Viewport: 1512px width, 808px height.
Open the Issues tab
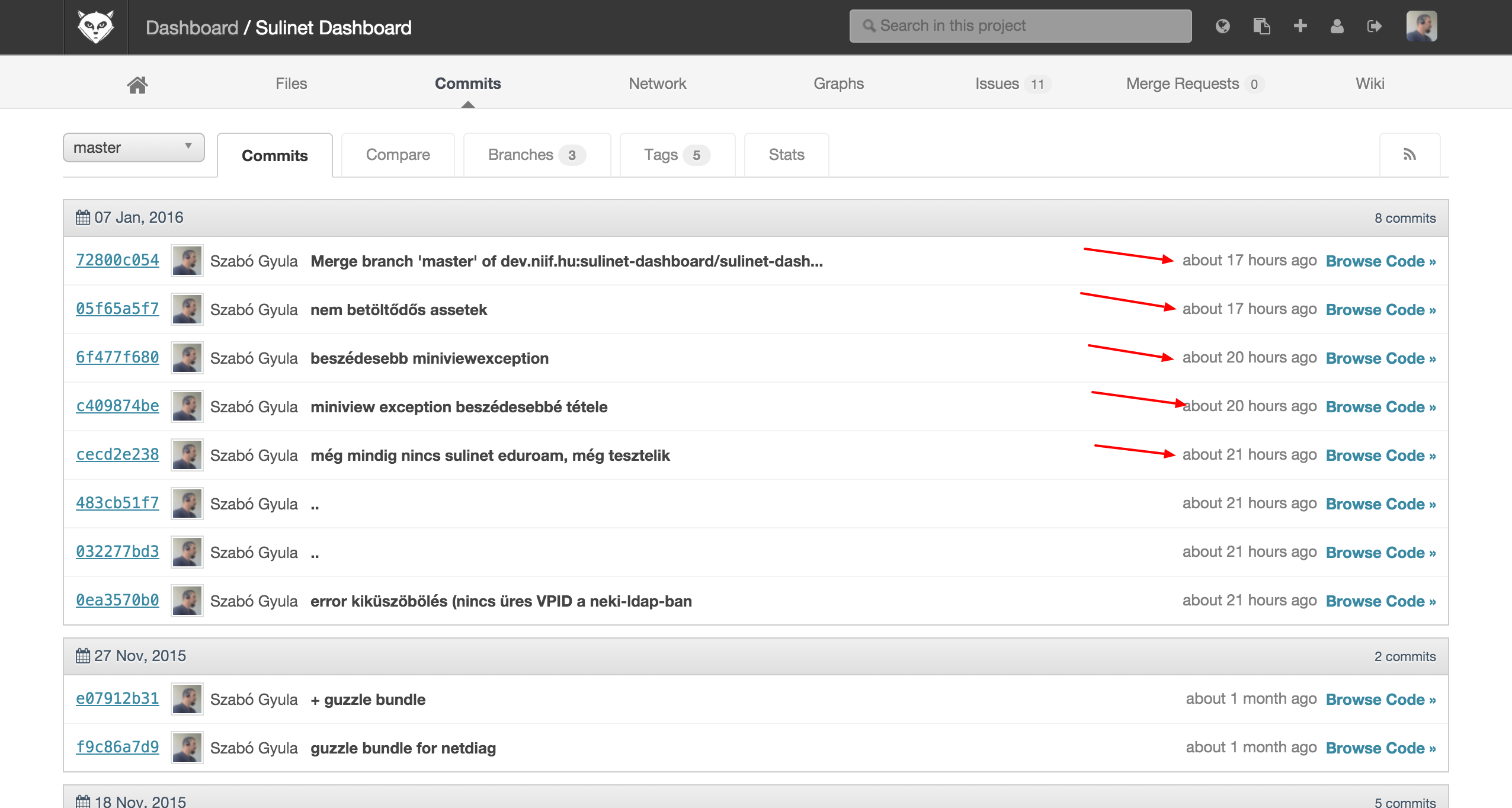(1013, 84)
